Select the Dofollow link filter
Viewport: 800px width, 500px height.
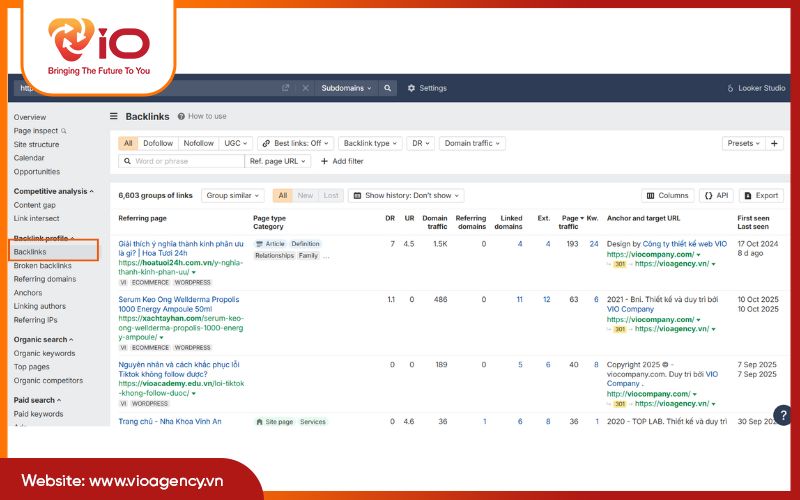tap(158, 143)
